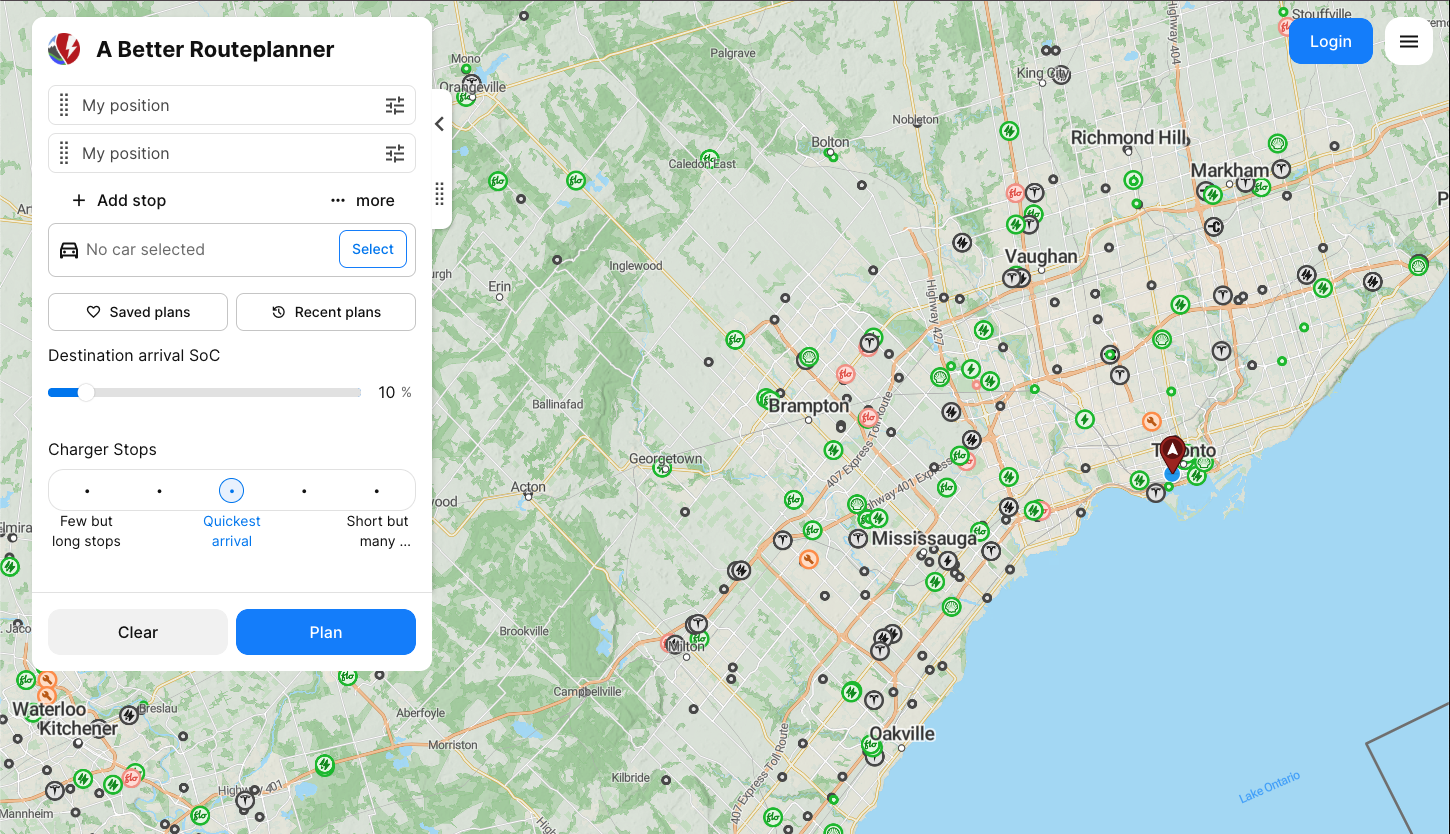
Task: Click the blue Plan button
Action: point(326,632)
